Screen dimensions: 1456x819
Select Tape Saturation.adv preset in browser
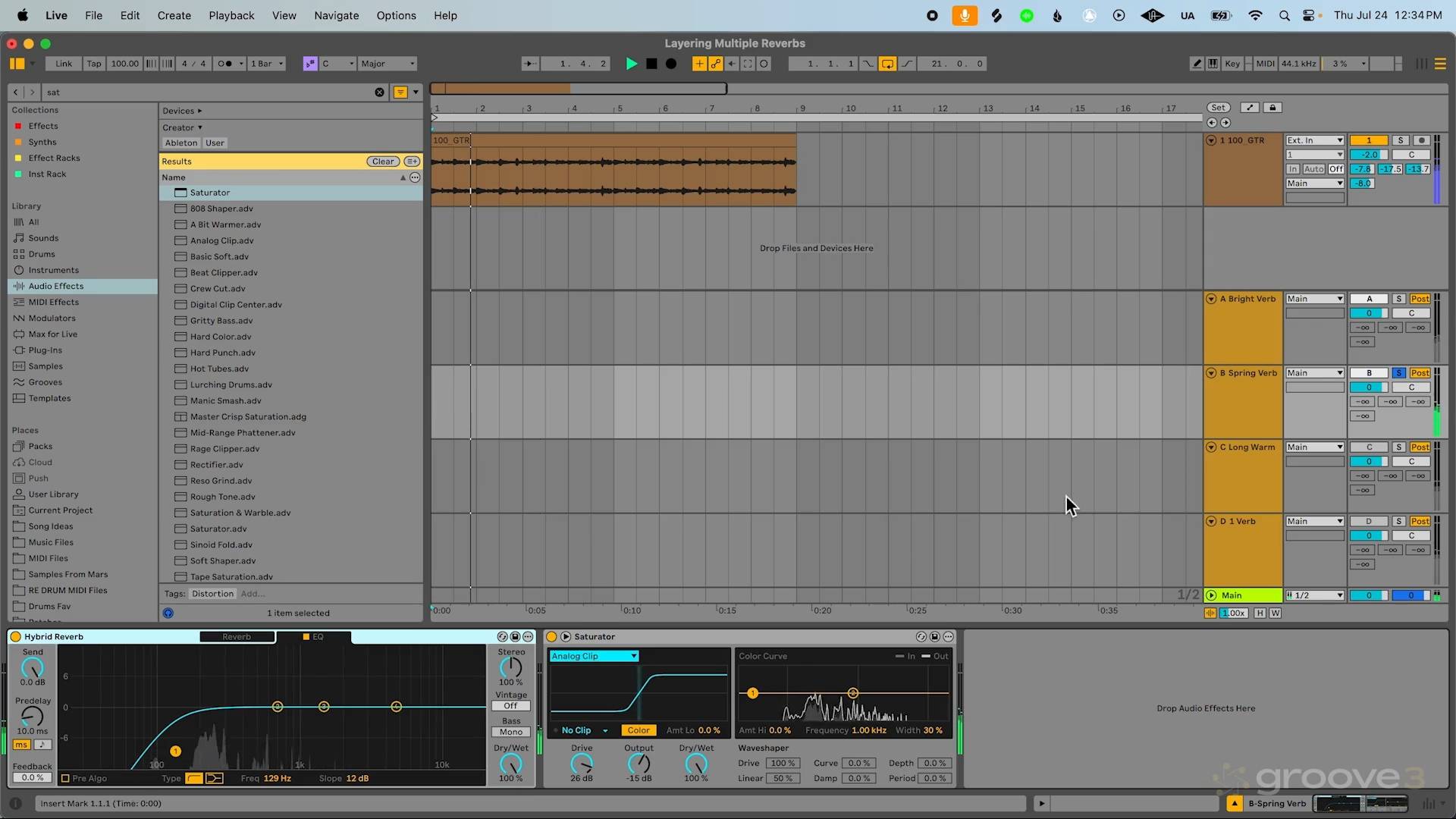(231, 577)
